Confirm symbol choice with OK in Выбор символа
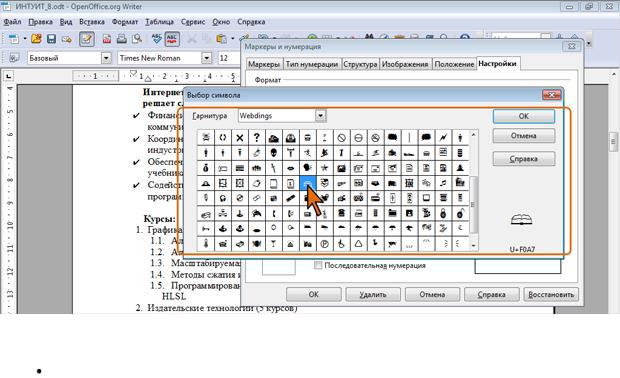This screenshot has width=620, height=378. (x=524, y=116)
